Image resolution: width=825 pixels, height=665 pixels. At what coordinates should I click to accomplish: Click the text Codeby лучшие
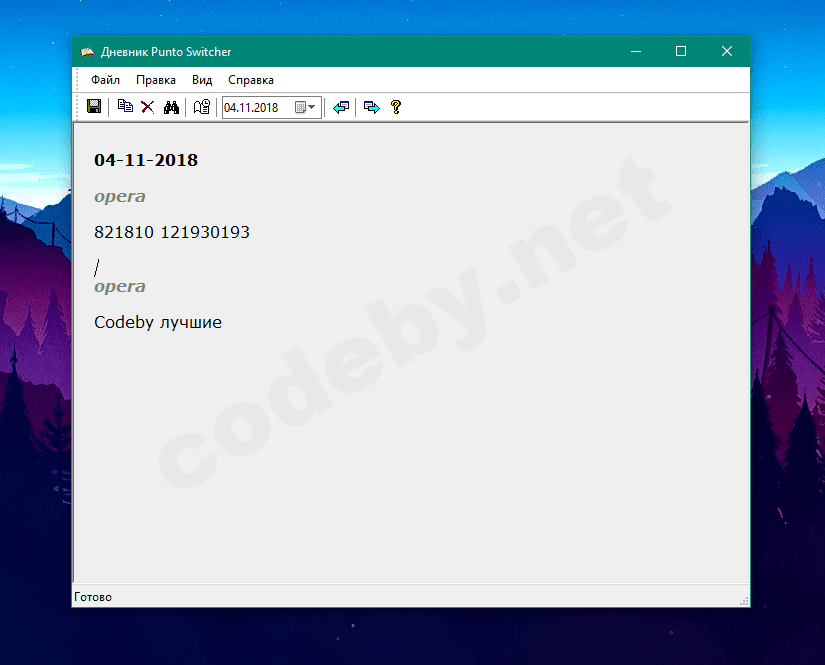coord(158,322)
